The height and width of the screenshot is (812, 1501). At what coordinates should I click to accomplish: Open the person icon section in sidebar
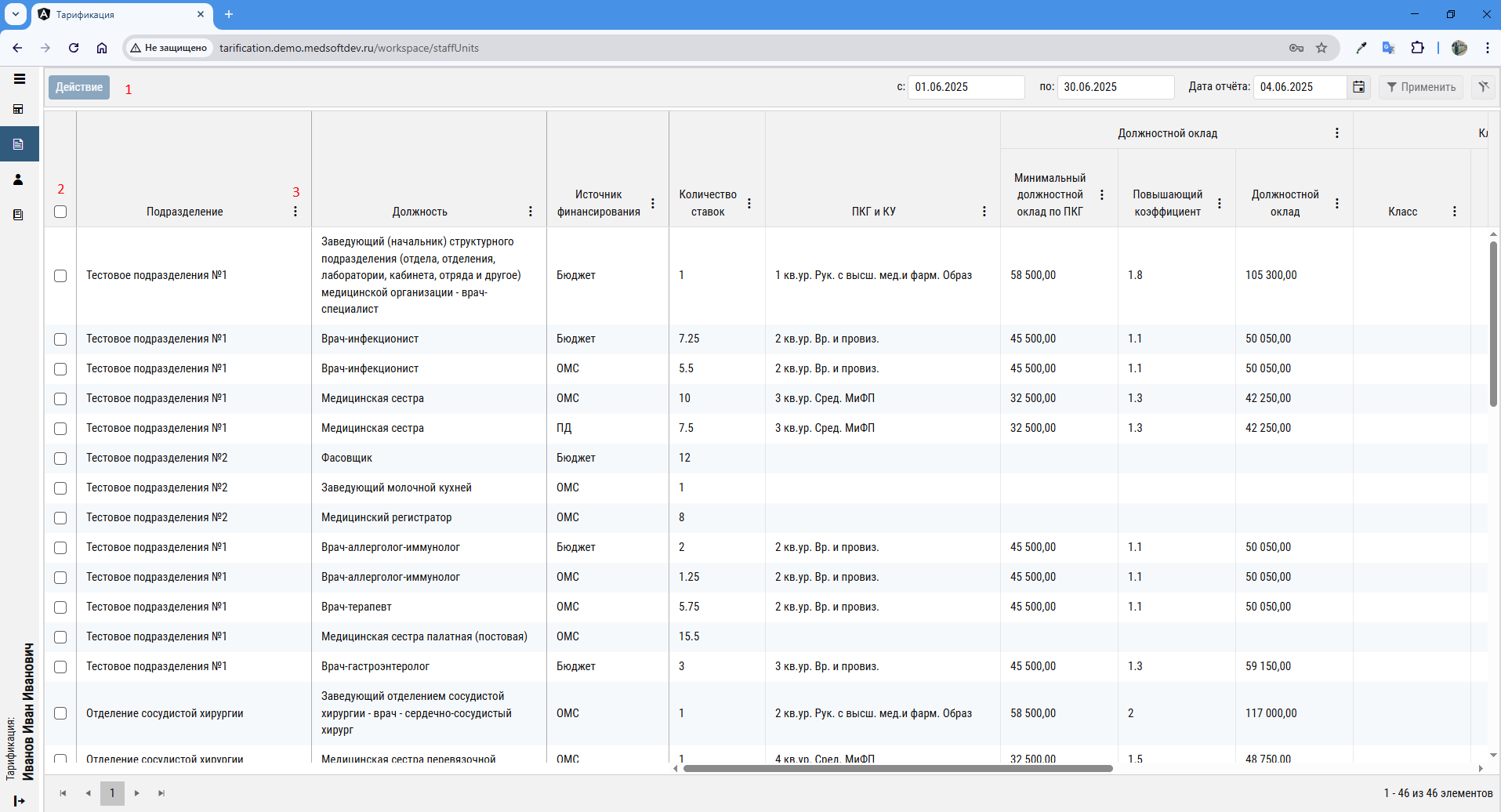pyautogui.click(x=19, y=179)
